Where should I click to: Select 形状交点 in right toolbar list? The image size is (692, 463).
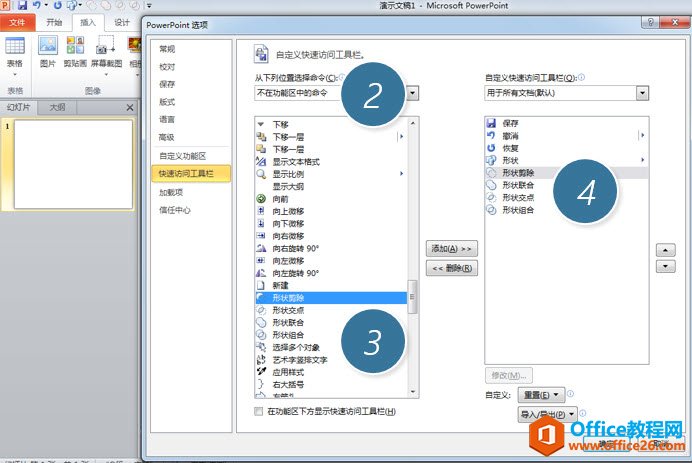tap(567, 197)
